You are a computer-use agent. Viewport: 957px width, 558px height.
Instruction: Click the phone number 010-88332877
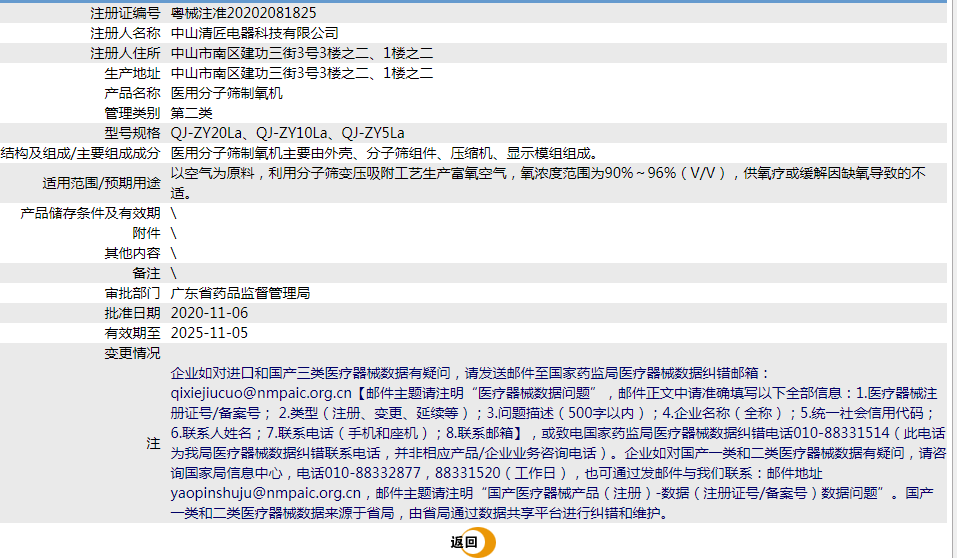coord(372,473)
